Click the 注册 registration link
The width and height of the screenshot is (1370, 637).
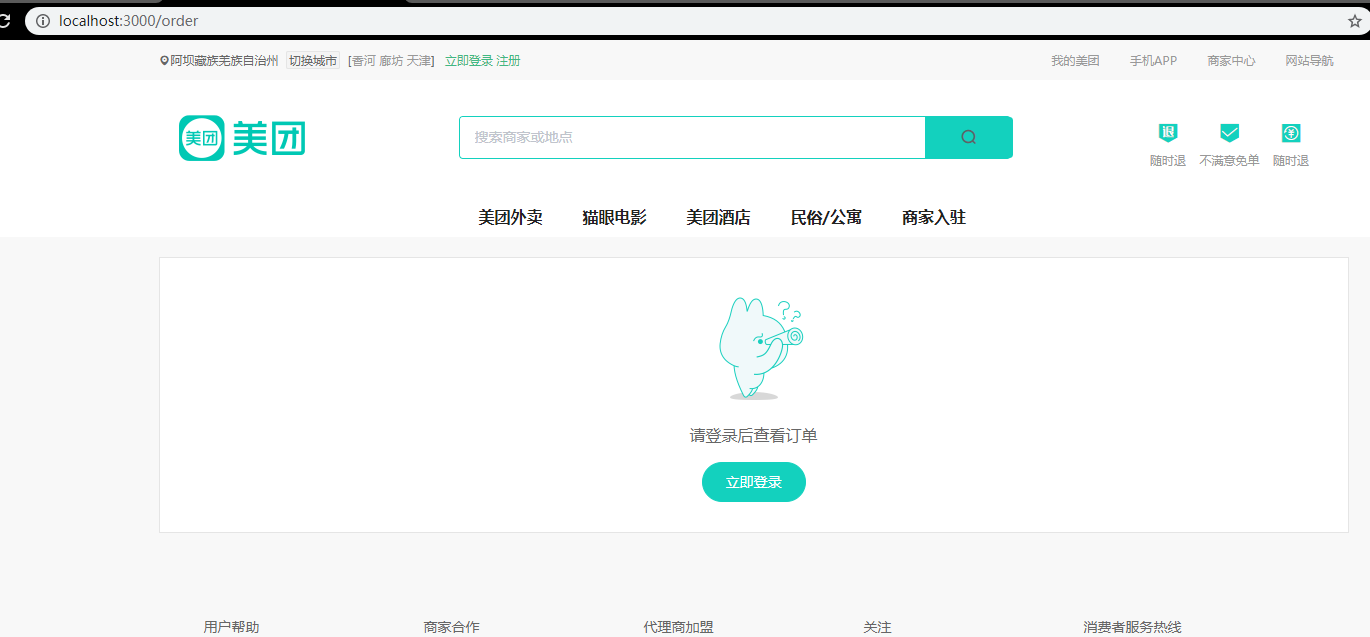[x=504, y=60]
